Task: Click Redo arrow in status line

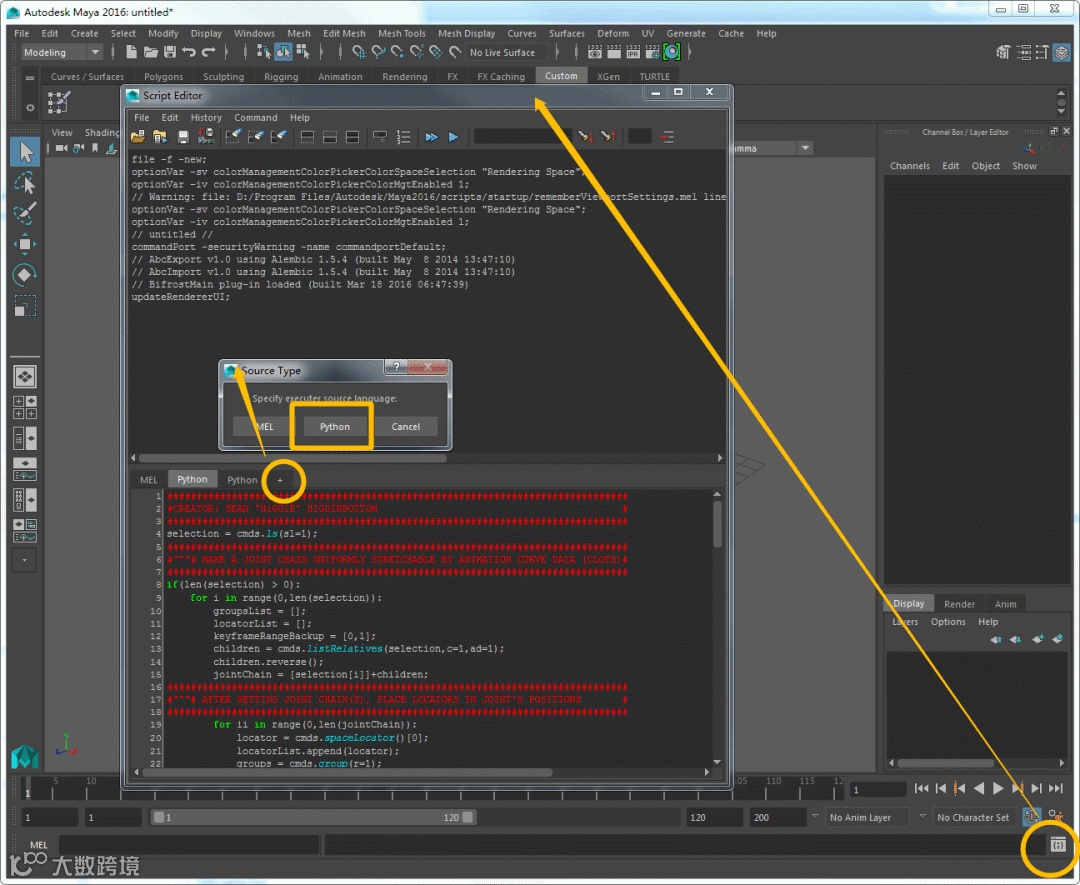Action: click(x=208, y=52)
